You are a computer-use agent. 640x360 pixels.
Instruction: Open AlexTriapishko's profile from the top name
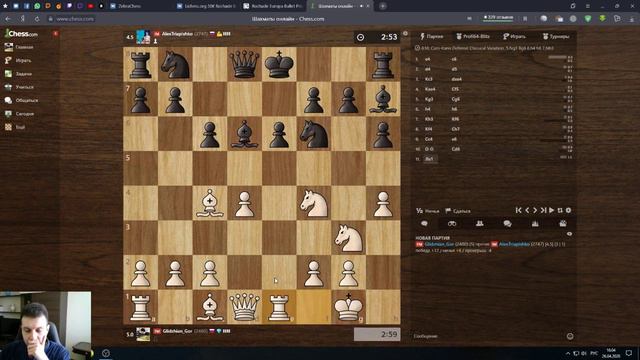pyautogui.click(x=177, y=34)
